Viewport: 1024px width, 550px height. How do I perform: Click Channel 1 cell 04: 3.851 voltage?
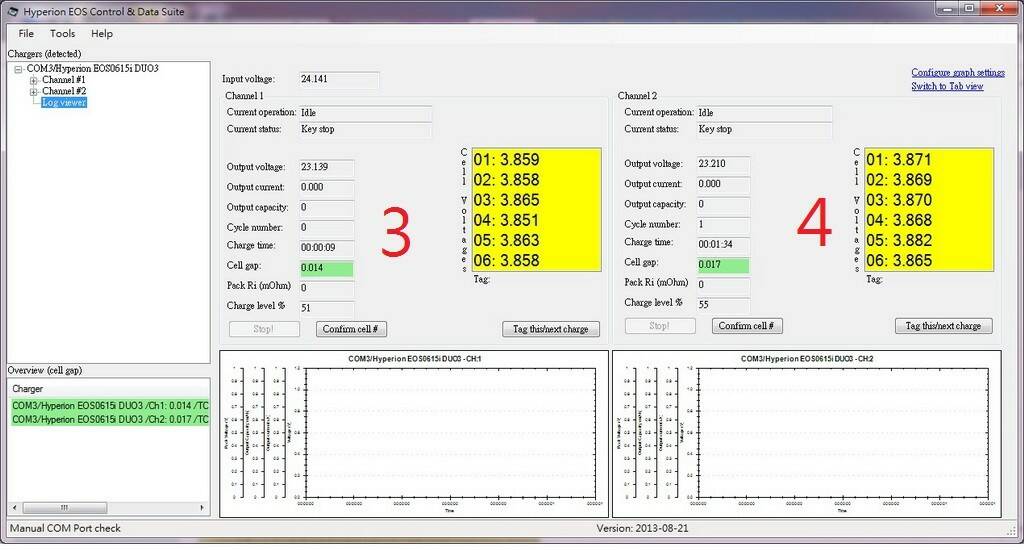pyautogui.click(x=507, y=220)
